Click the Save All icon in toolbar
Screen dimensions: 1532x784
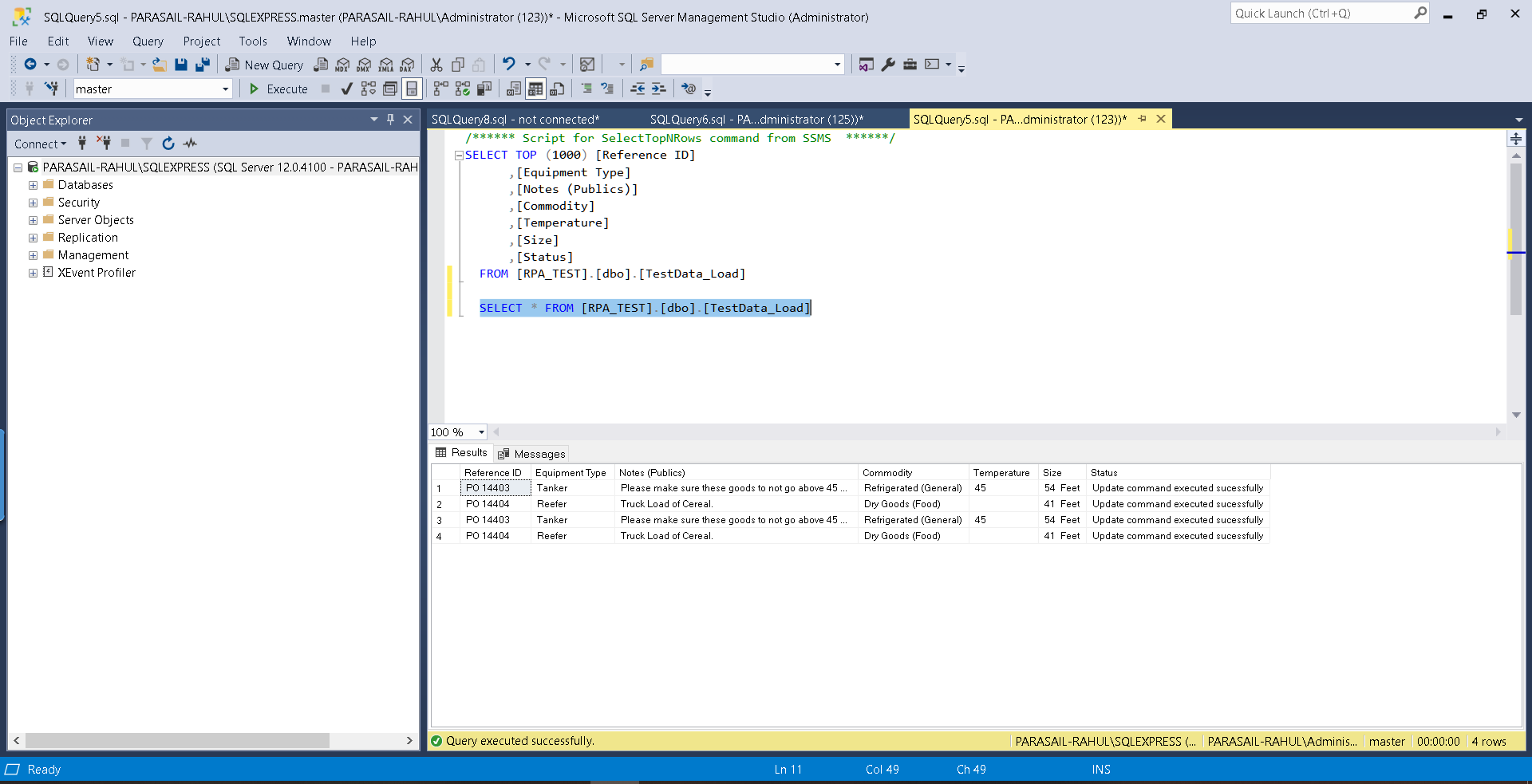[x=203, y=65]
